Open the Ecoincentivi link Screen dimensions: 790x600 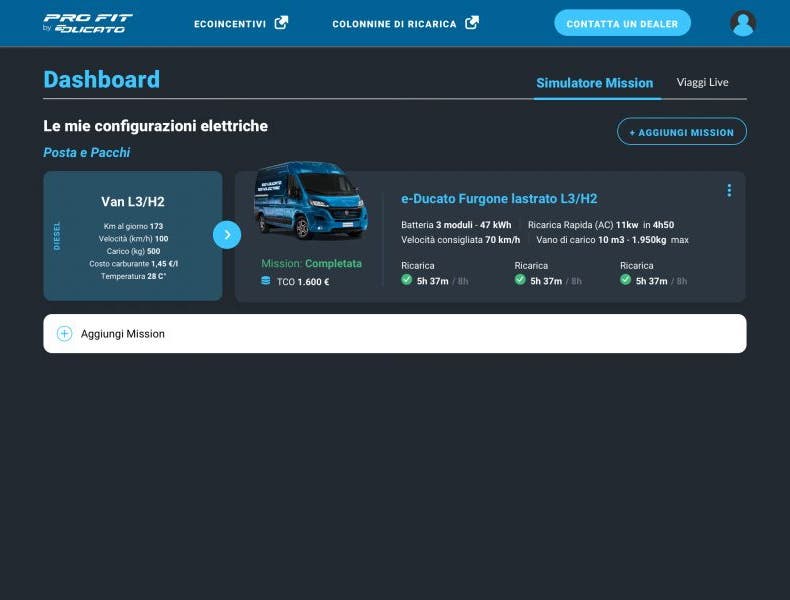coord(230,24)
